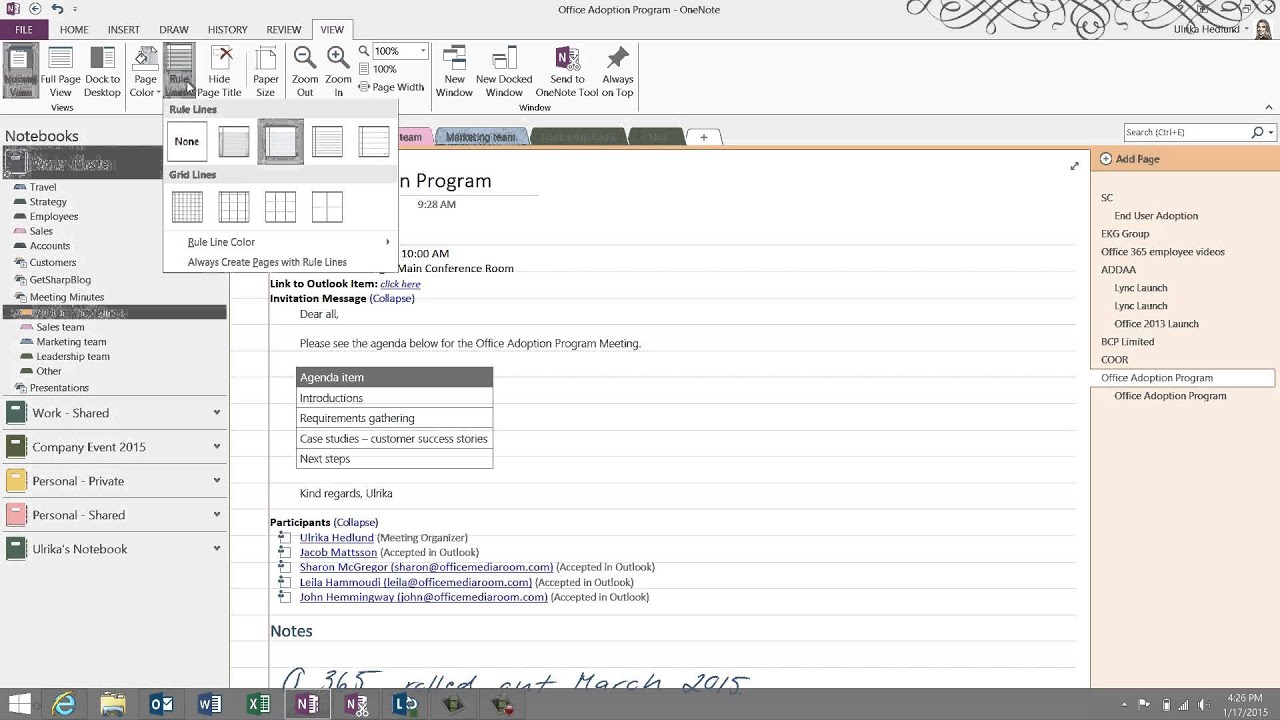Expand the Rule Line Color submenu
This screenshot has height=720, width=1280.
[280, 242]
